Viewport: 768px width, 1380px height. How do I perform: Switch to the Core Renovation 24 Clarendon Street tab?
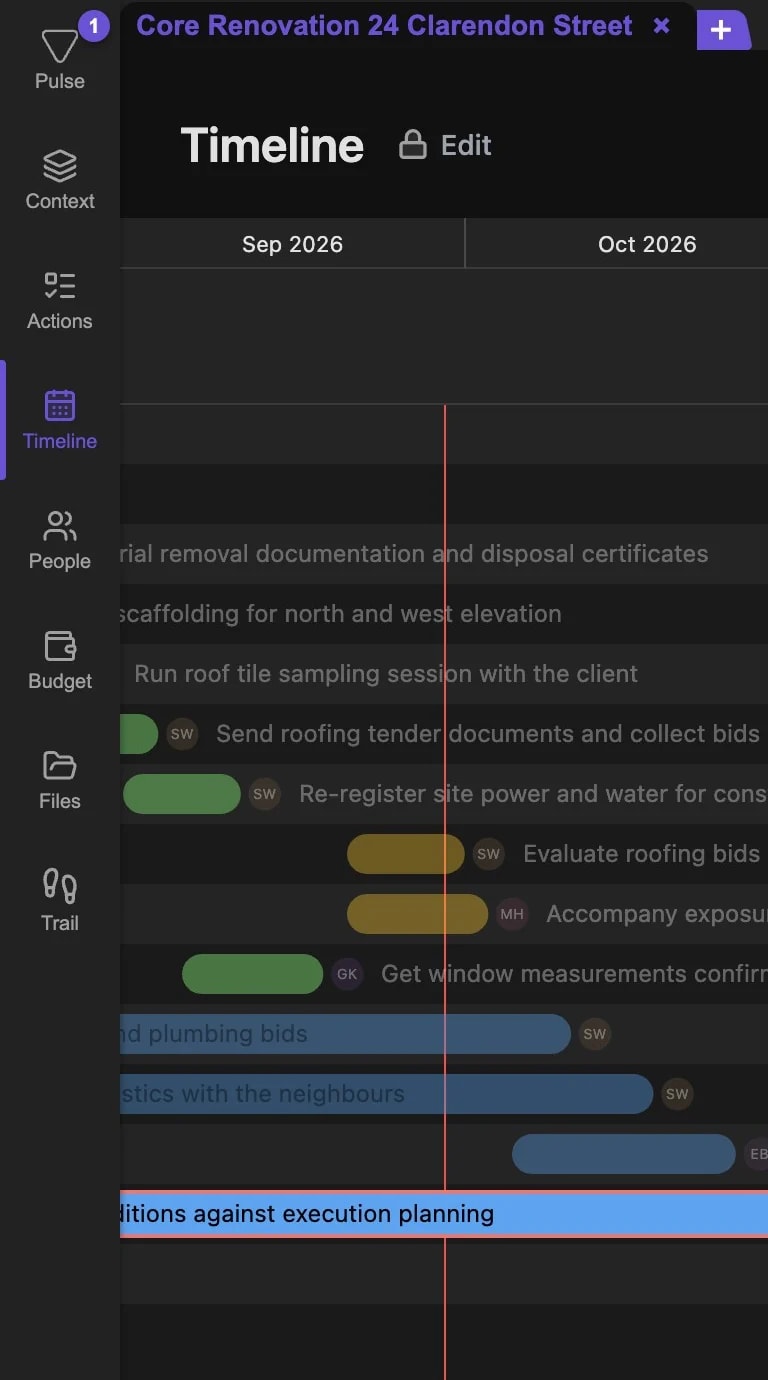coord(384,26)
